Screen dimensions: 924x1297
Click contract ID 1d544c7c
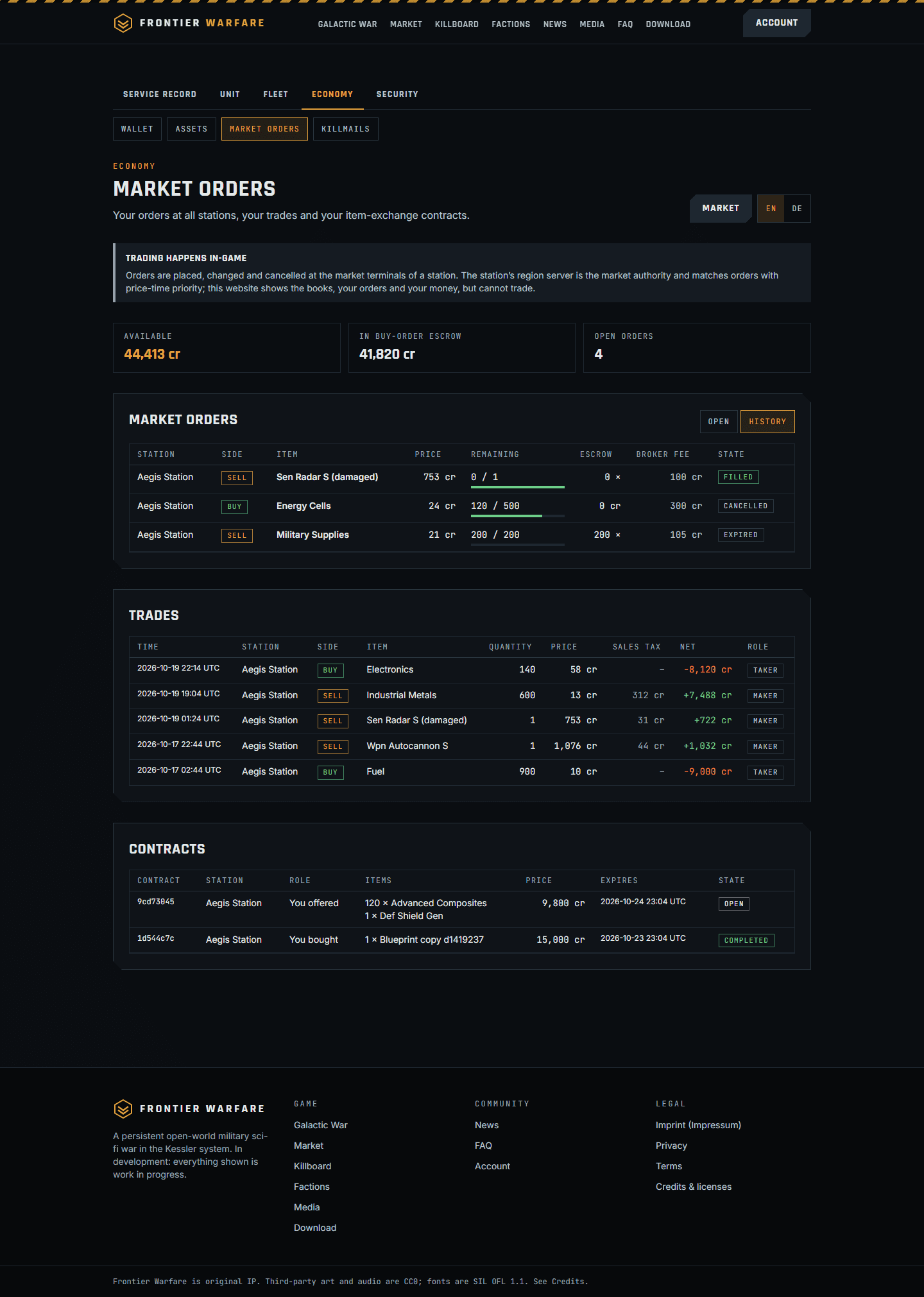pos(156,938)
